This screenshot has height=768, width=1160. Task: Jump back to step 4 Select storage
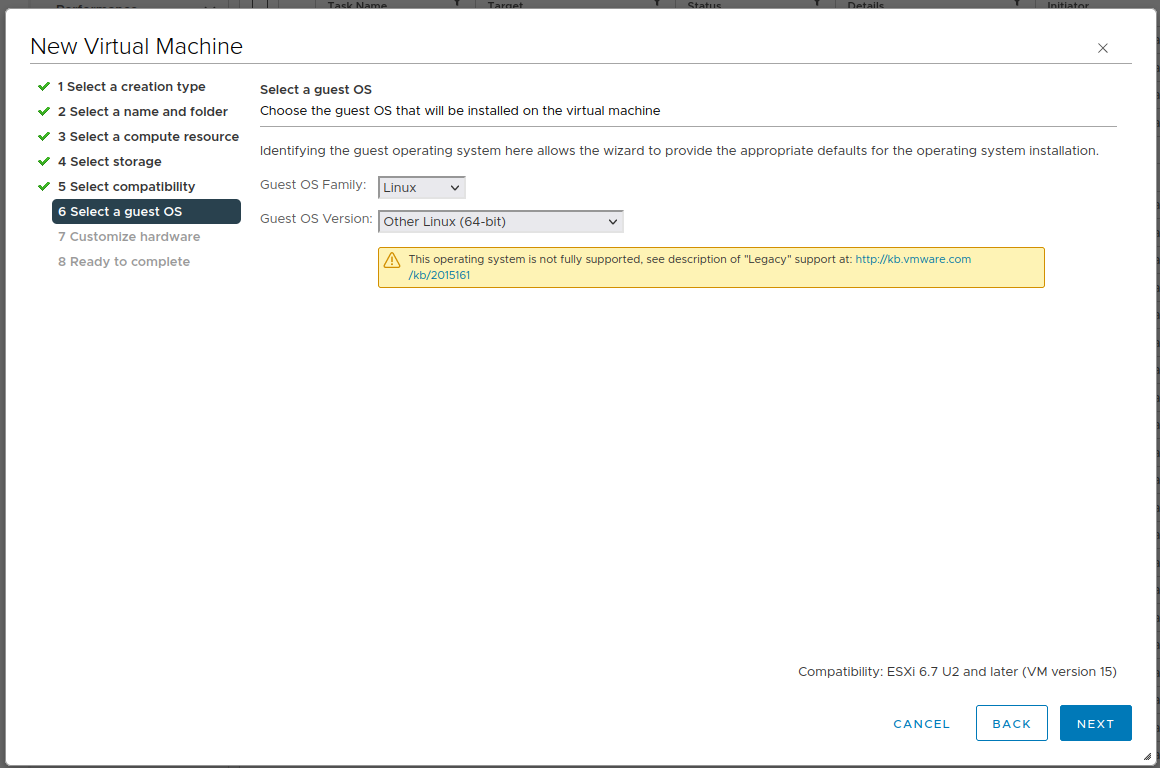pyautogui.click(x=109, y=162)
